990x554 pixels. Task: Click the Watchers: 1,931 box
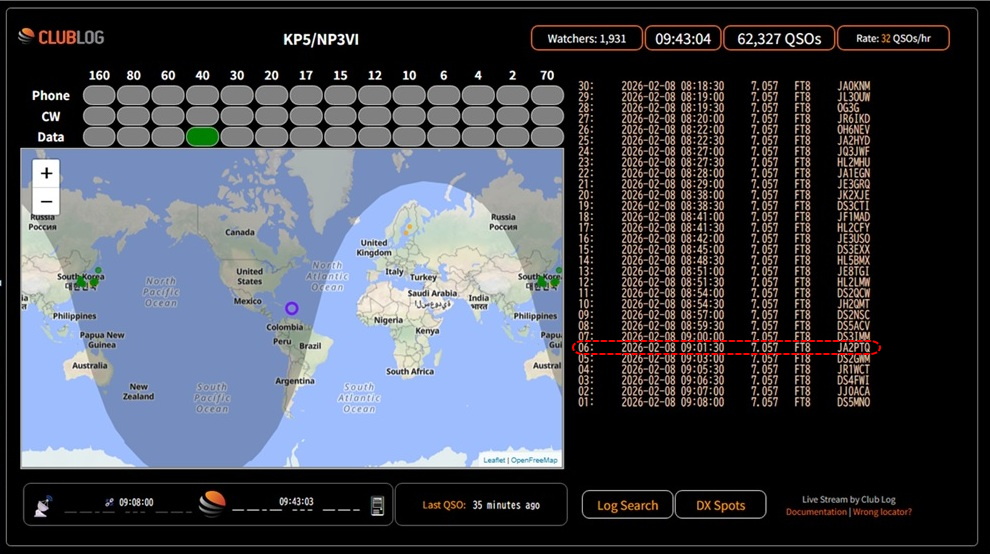587,39
